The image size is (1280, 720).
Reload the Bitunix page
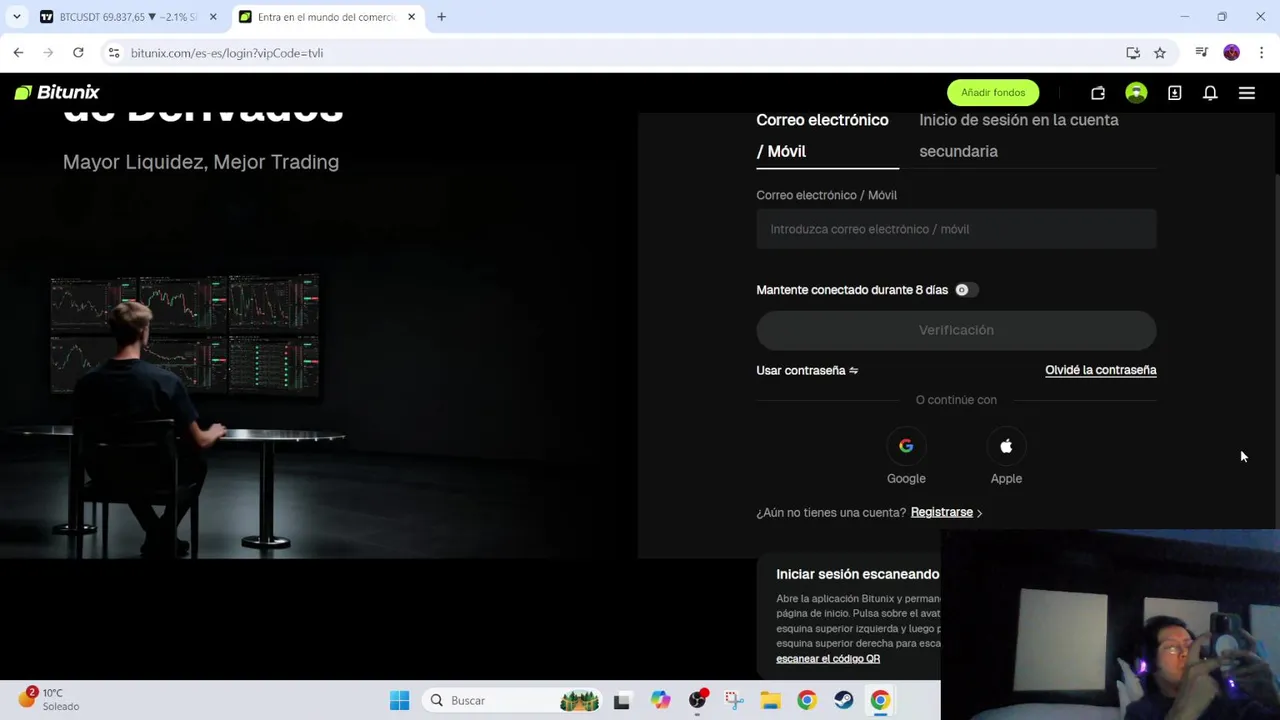coord(78,53)
